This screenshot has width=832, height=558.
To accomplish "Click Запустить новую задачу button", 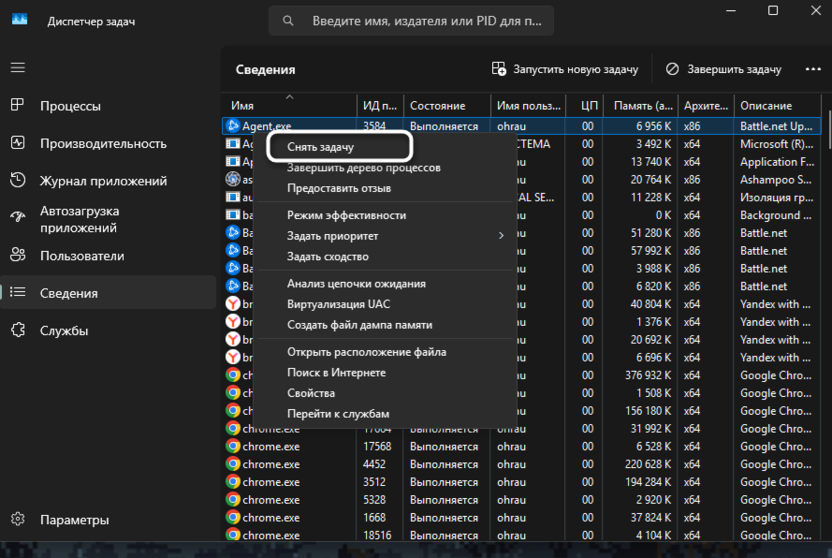I will pyautogui.click(x=565, y=69).
